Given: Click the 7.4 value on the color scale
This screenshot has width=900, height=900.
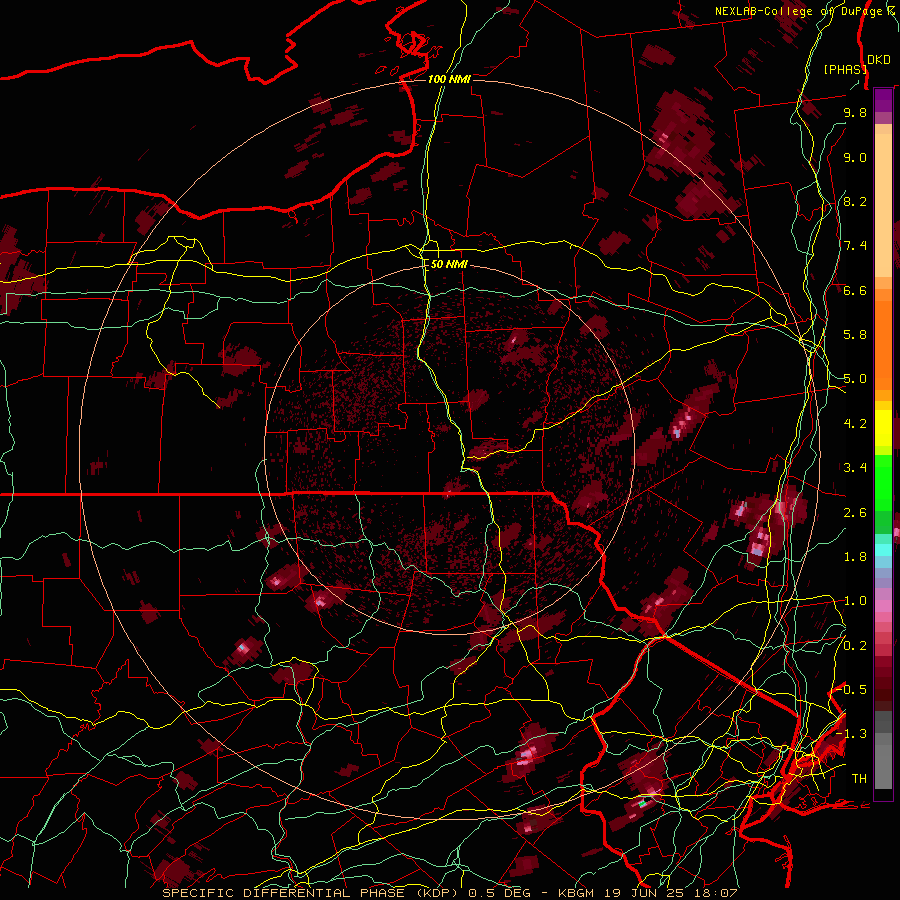Looking at the screenshot, I should click(855, 246).
